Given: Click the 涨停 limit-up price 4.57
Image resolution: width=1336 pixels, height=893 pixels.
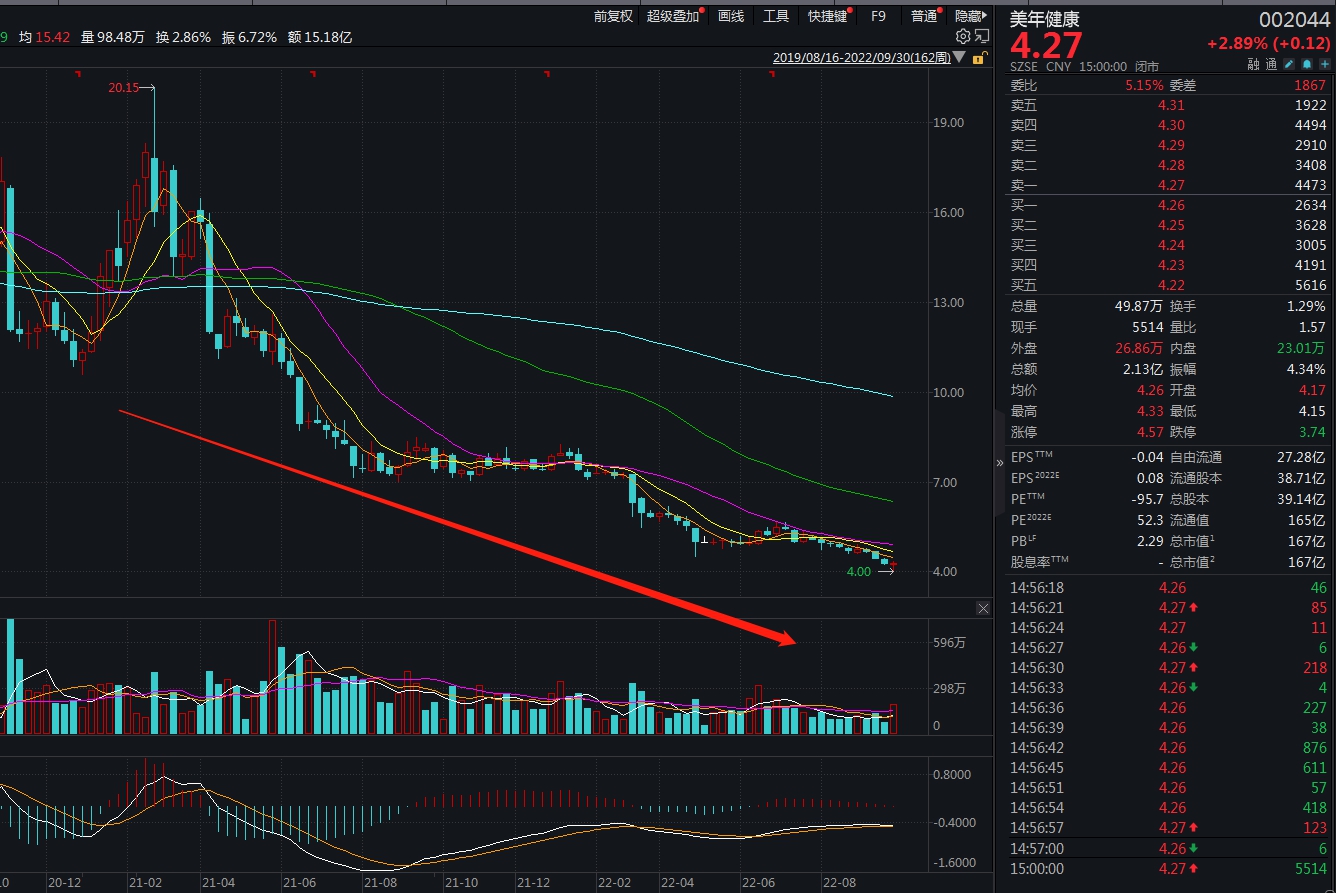Looking at the screenshot, I should [1150, 432].
